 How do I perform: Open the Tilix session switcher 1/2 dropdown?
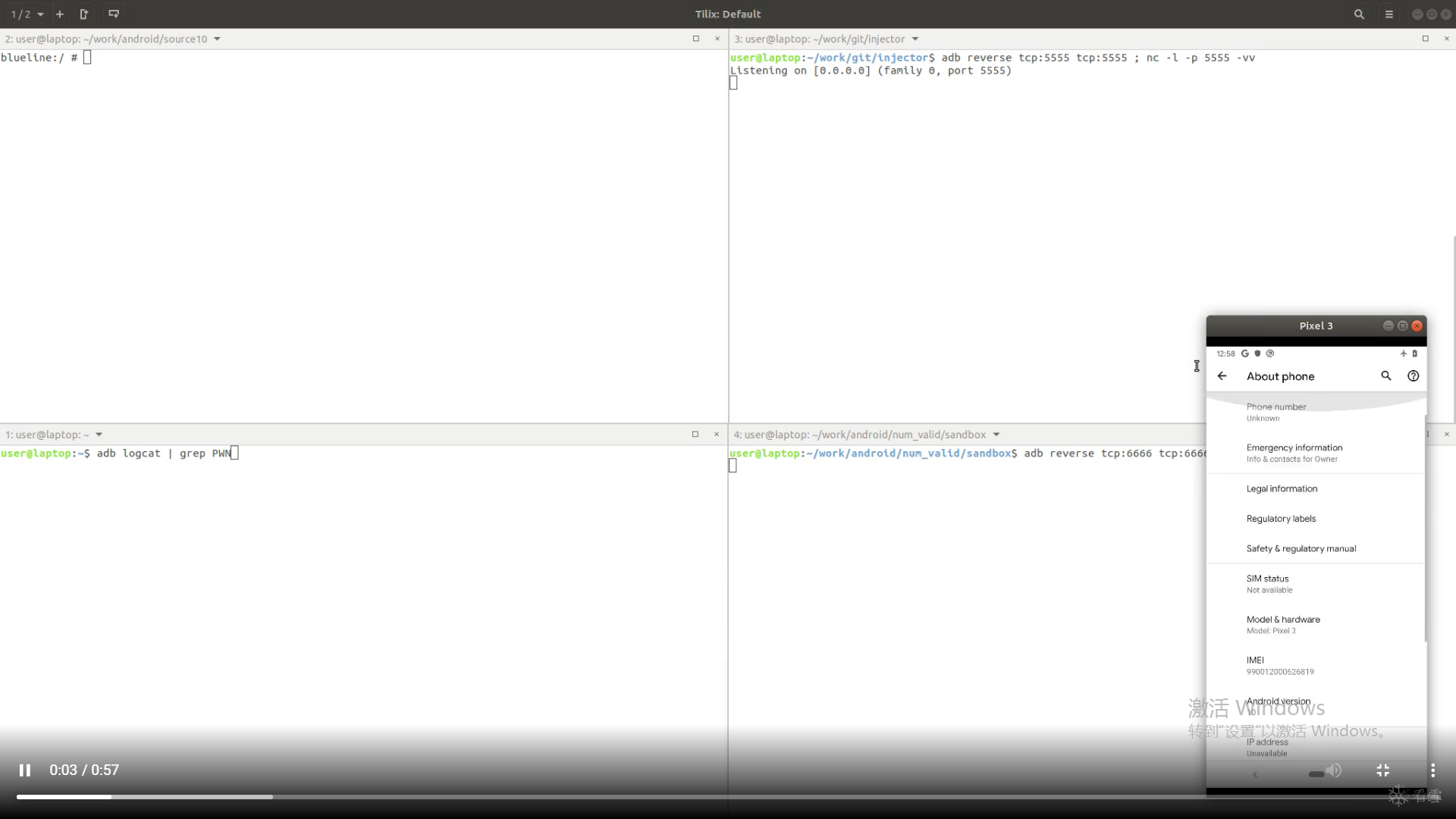[27, 14]
